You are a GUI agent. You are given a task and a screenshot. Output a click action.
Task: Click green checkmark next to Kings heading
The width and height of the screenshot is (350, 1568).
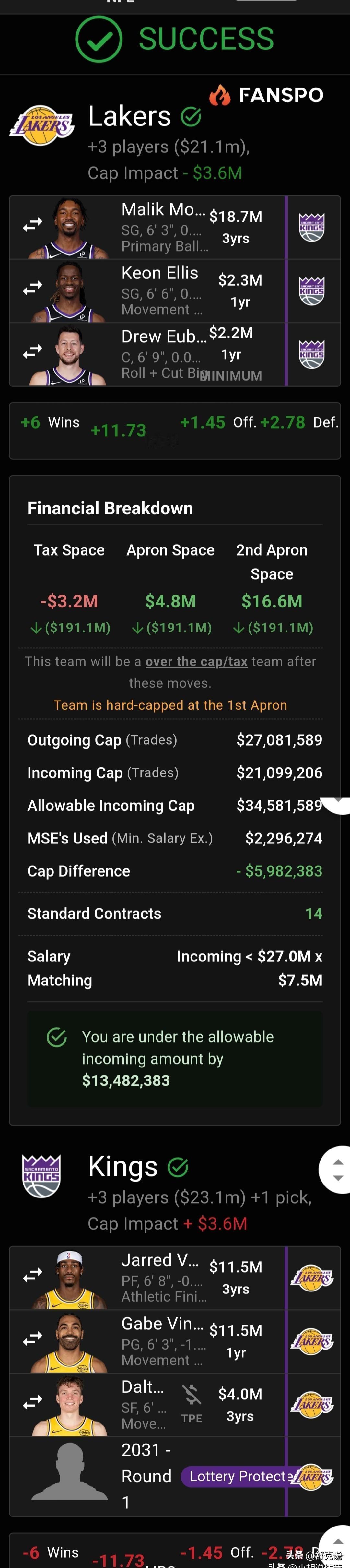coord(178,1167)
